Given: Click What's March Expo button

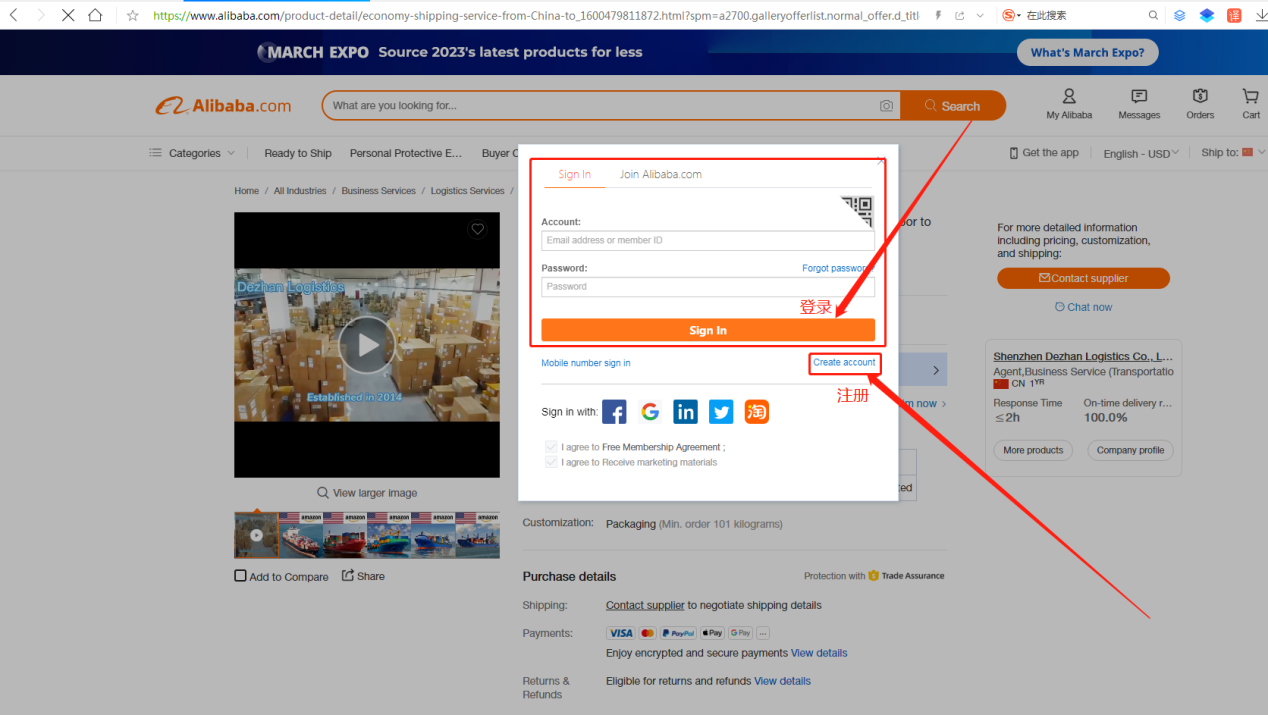Looking at the screenshot, I should click(x=1087, y=52).
